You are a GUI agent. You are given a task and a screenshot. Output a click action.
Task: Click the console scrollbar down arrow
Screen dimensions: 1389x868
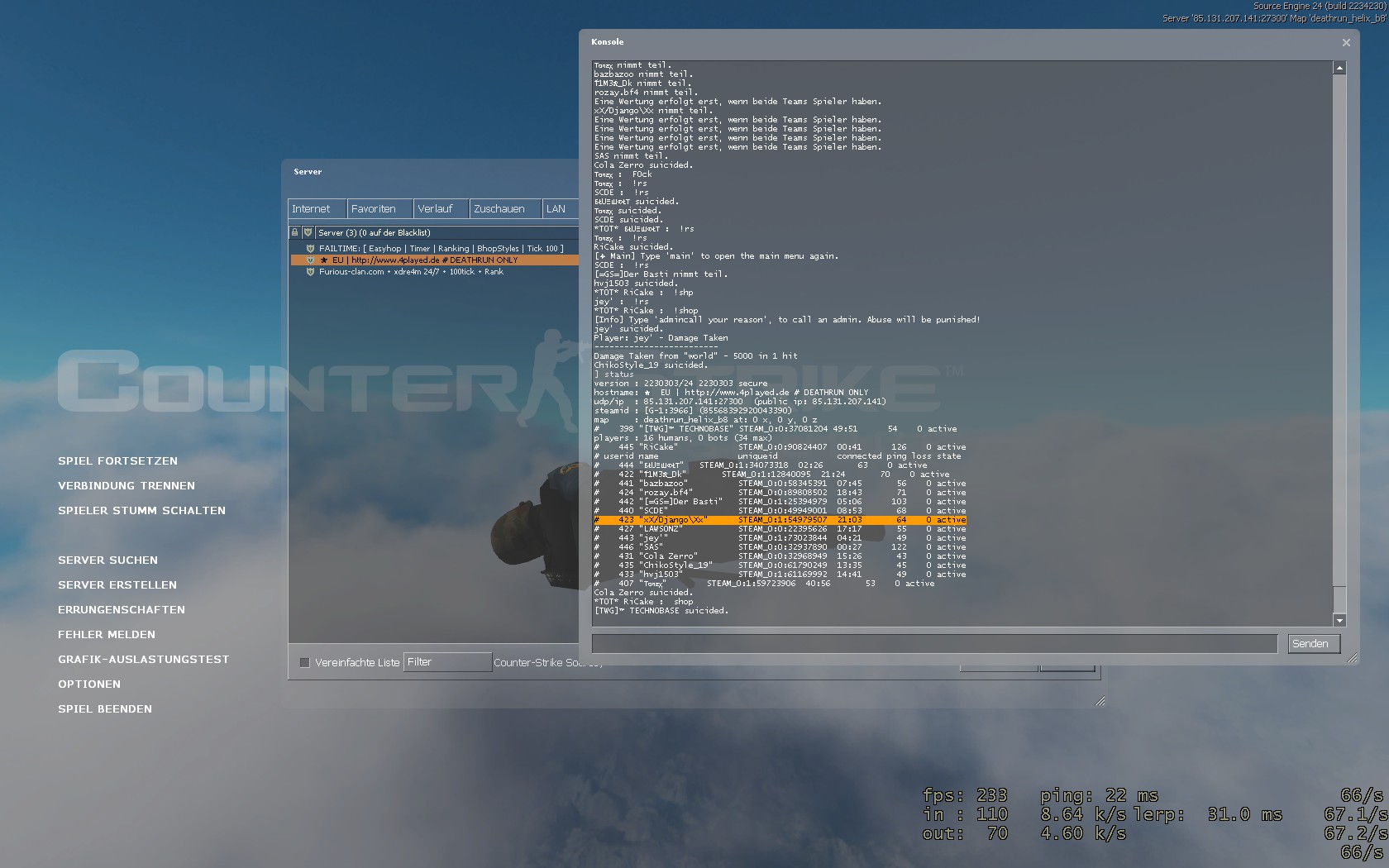point(1339,620)
